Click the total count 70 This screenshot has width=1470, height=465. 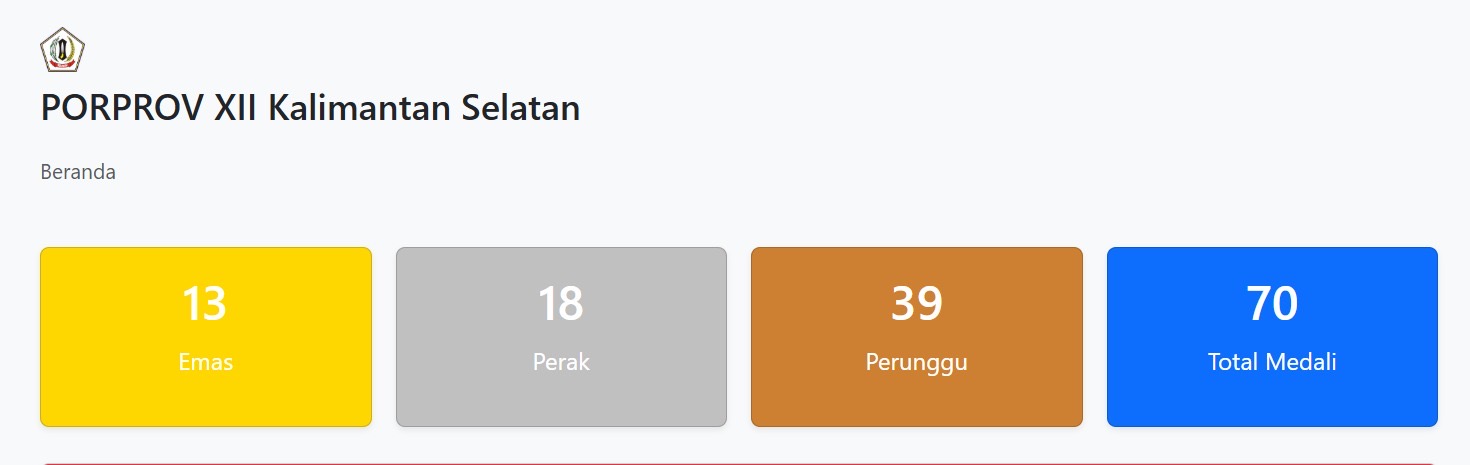click(x=1272, y=304)
